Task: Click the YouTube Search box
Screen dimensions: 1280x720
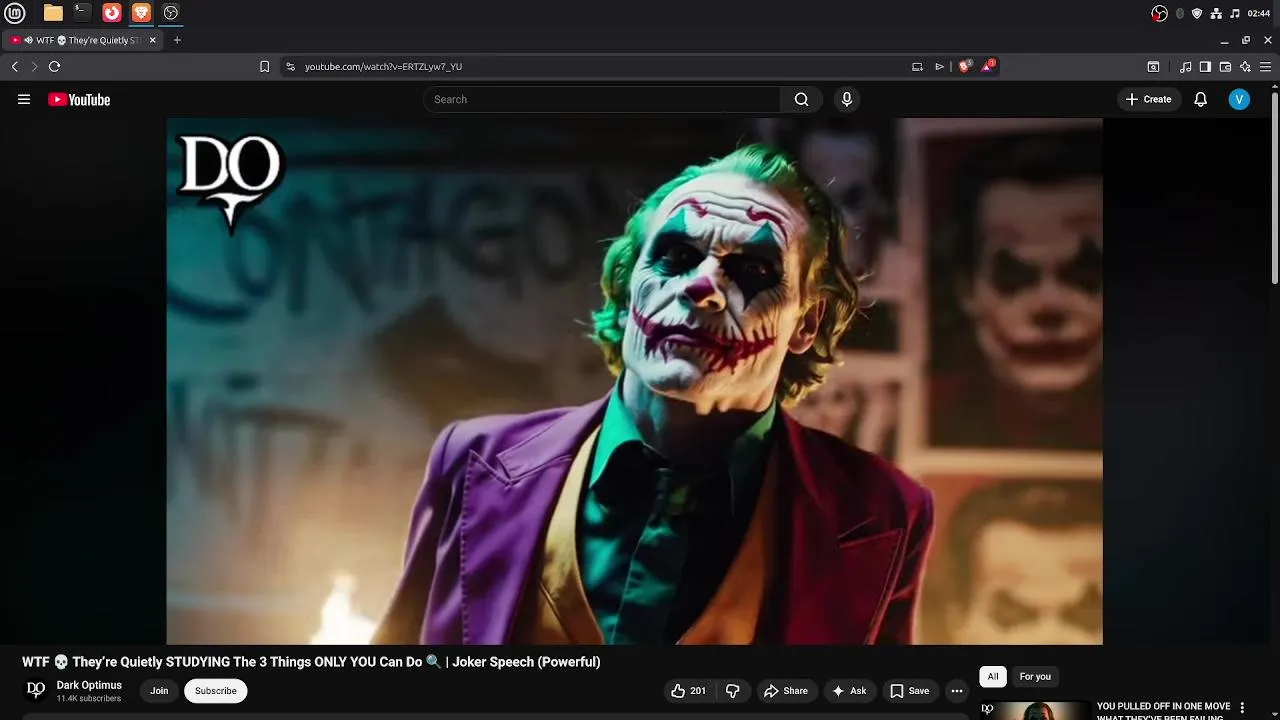Action: point(602,99)
